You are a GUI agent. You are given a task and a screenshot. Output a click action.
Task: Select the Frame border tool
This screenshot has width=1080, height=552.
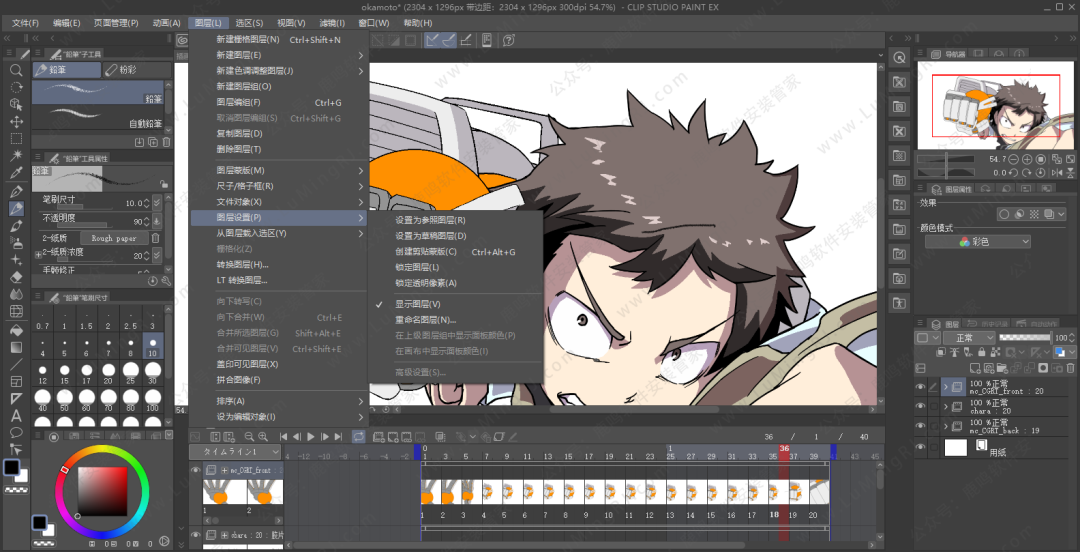click(17, 381)
